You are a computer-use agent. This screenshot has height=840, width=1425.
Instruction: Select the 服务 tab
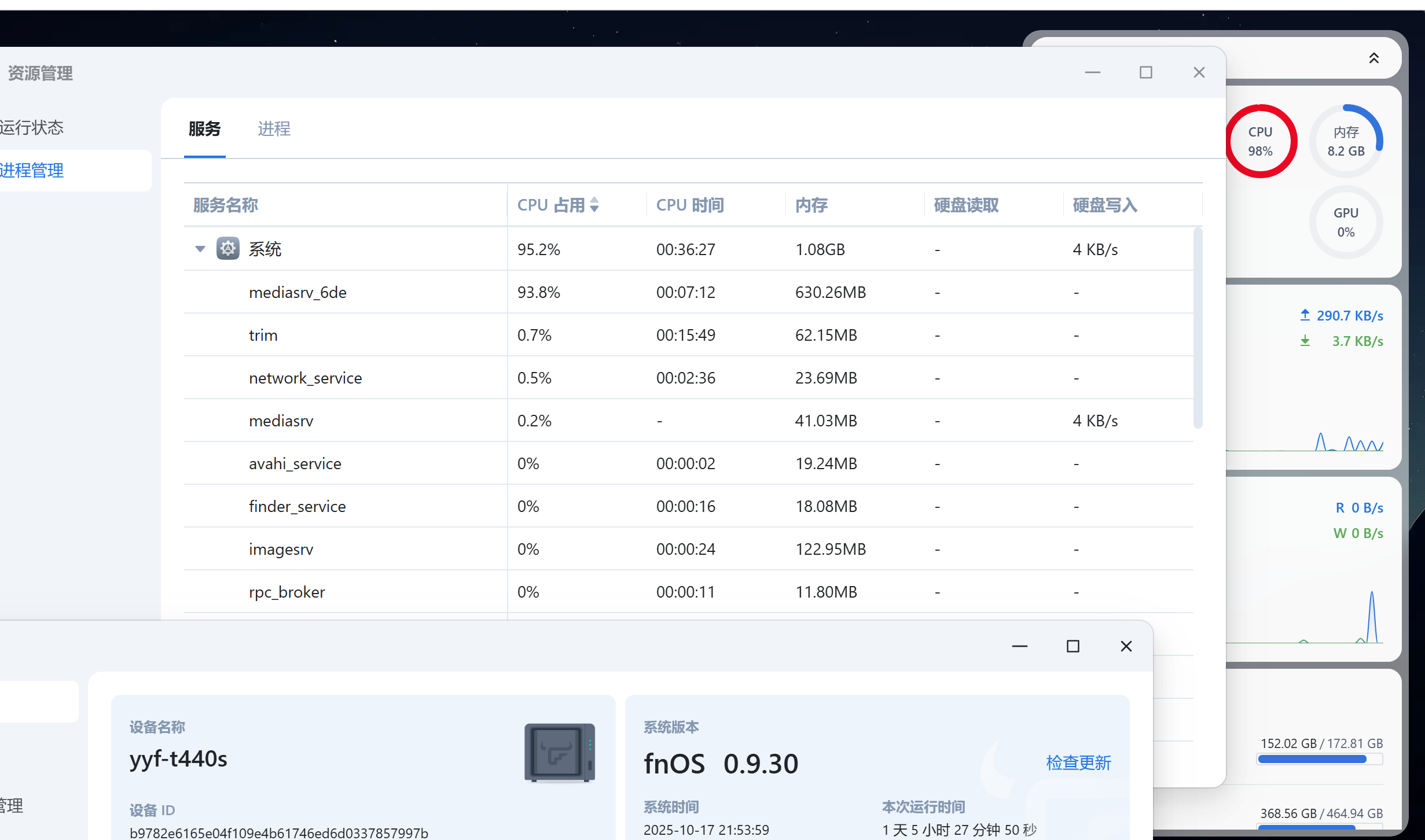click(x=204, y=128)
